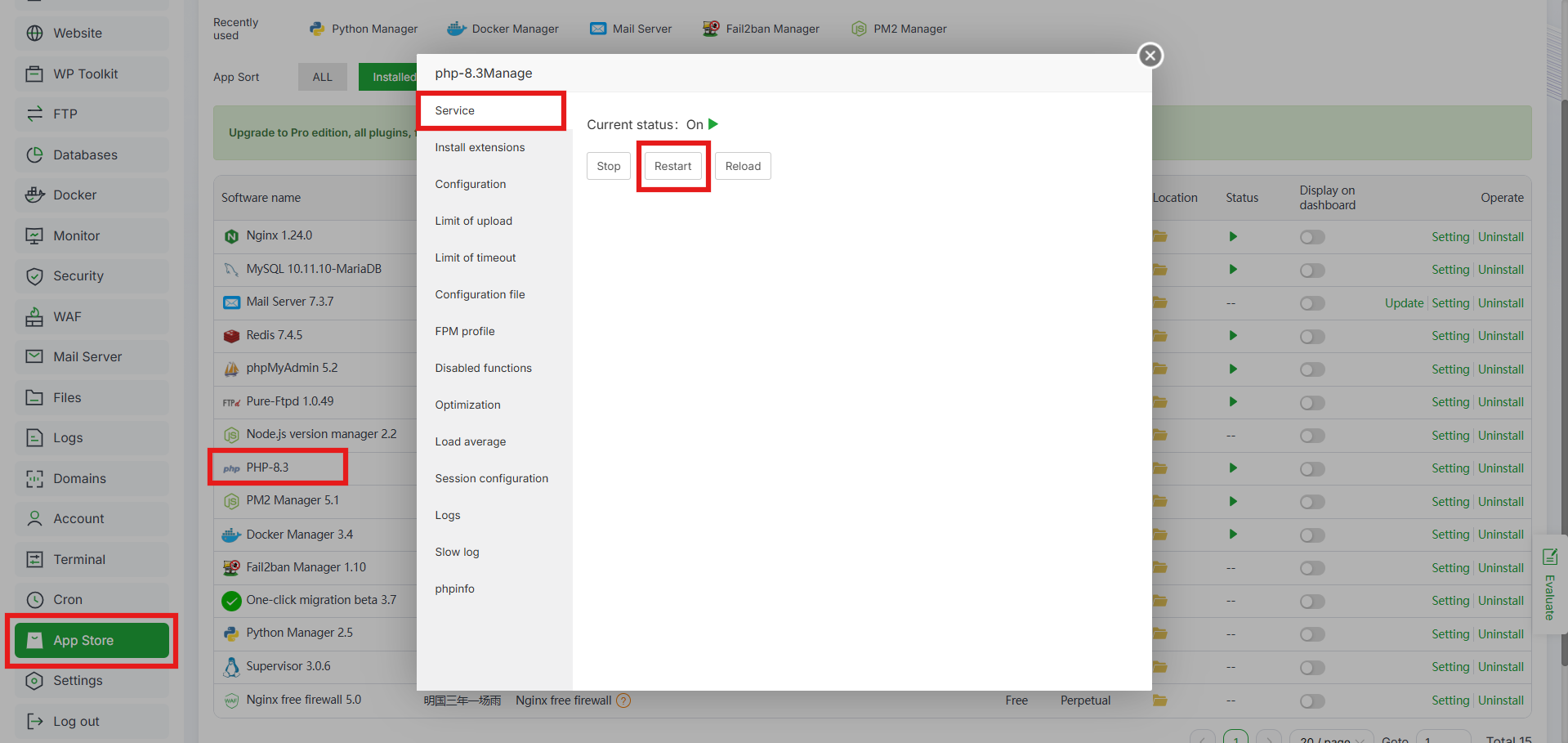Toggle dashboard display for MySQL row
The height and width of the screenshot is (743, 1568).
(x=1312, y=271)
